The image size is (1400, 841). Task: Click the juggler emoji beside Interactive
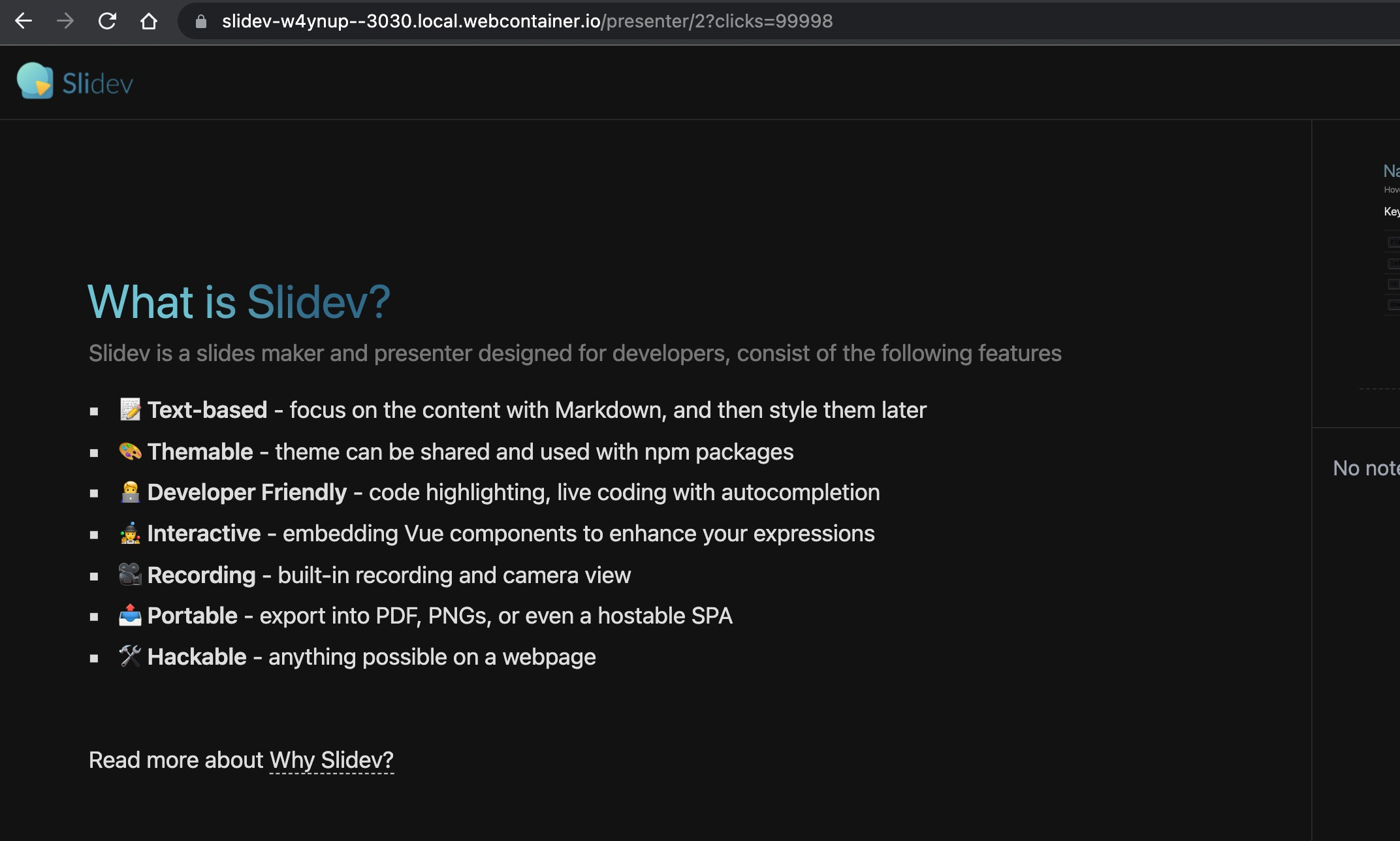130,533
